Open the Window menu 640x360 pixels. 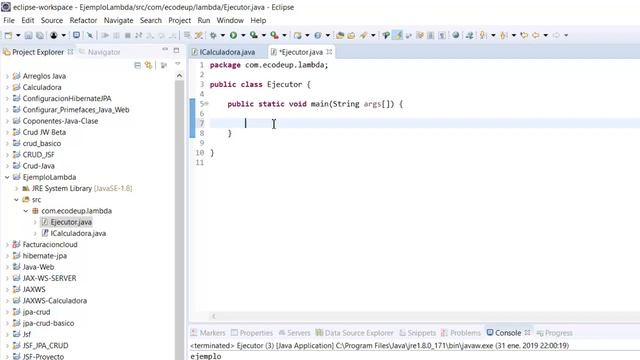tap(230, 20)
